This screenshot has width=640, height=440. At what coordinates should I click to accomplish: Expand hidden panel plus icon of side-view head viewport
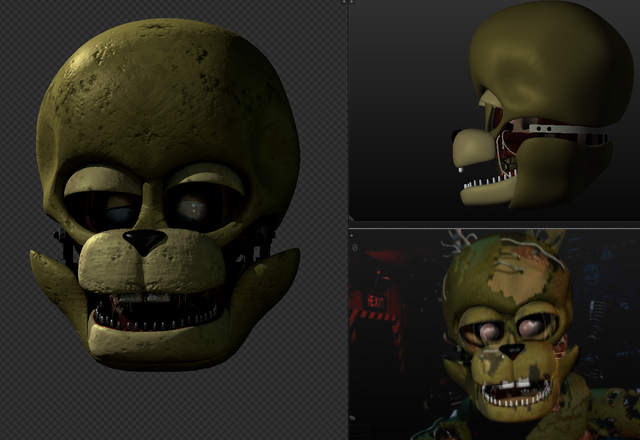[351, 2]
